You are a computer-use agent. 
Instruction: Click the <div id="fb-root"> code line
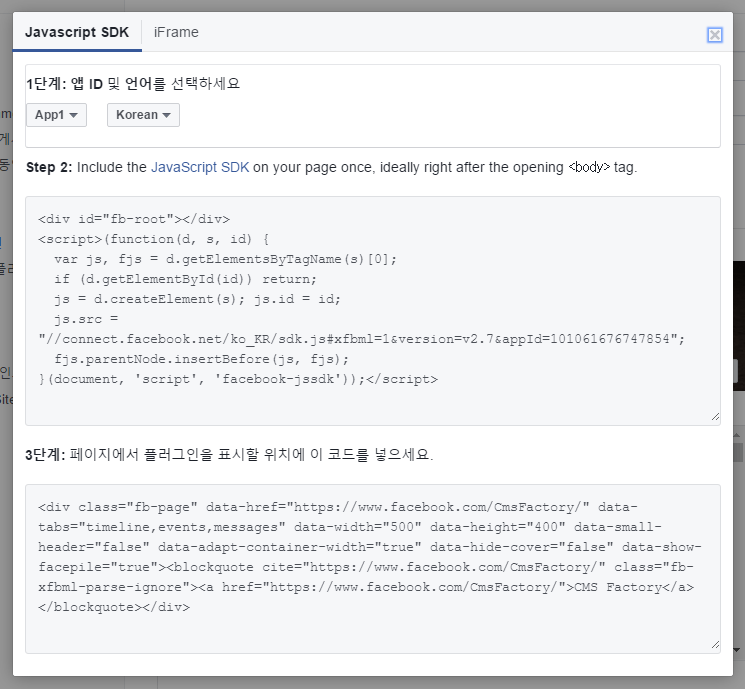pos(134,219)
